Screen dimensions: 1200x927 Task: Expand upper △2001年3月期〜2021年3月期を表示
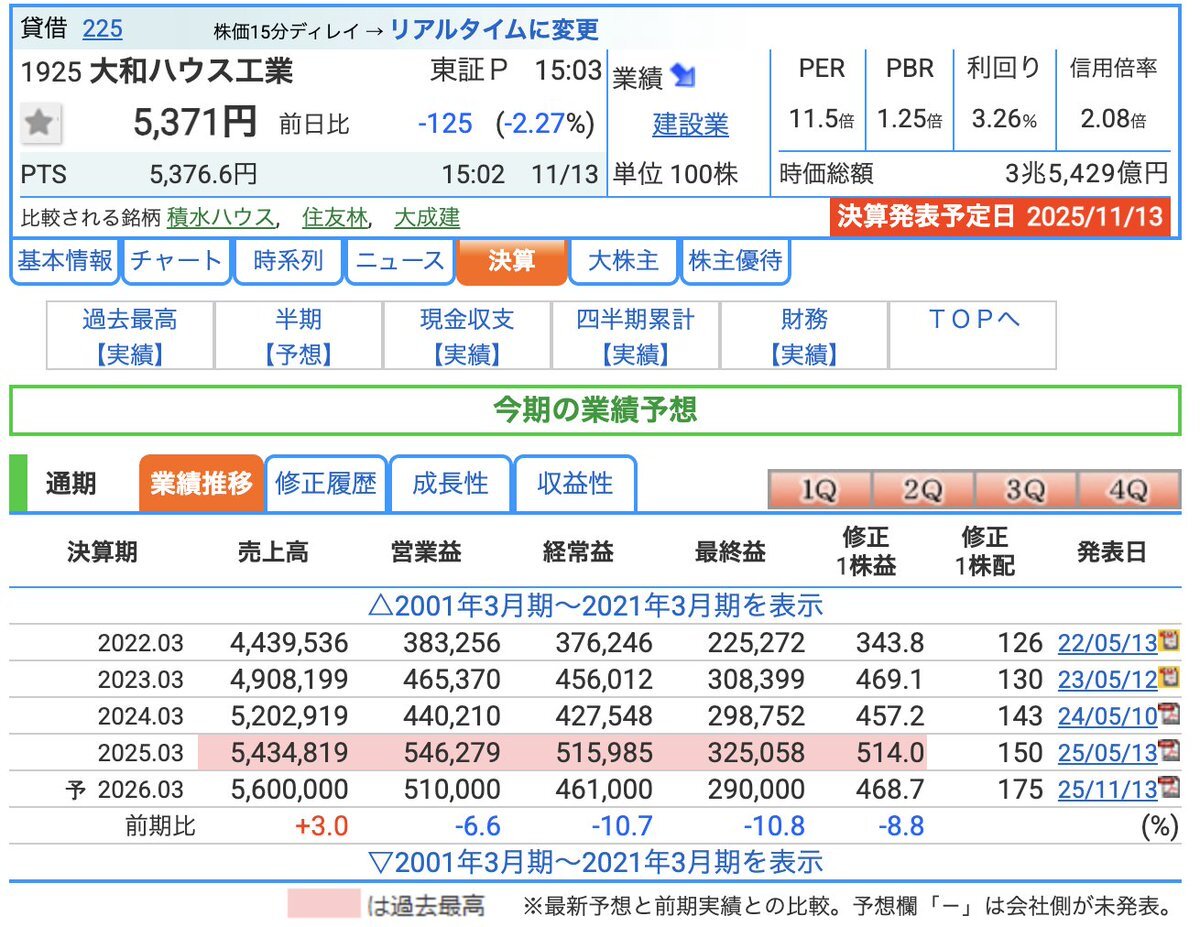(595, 605)
